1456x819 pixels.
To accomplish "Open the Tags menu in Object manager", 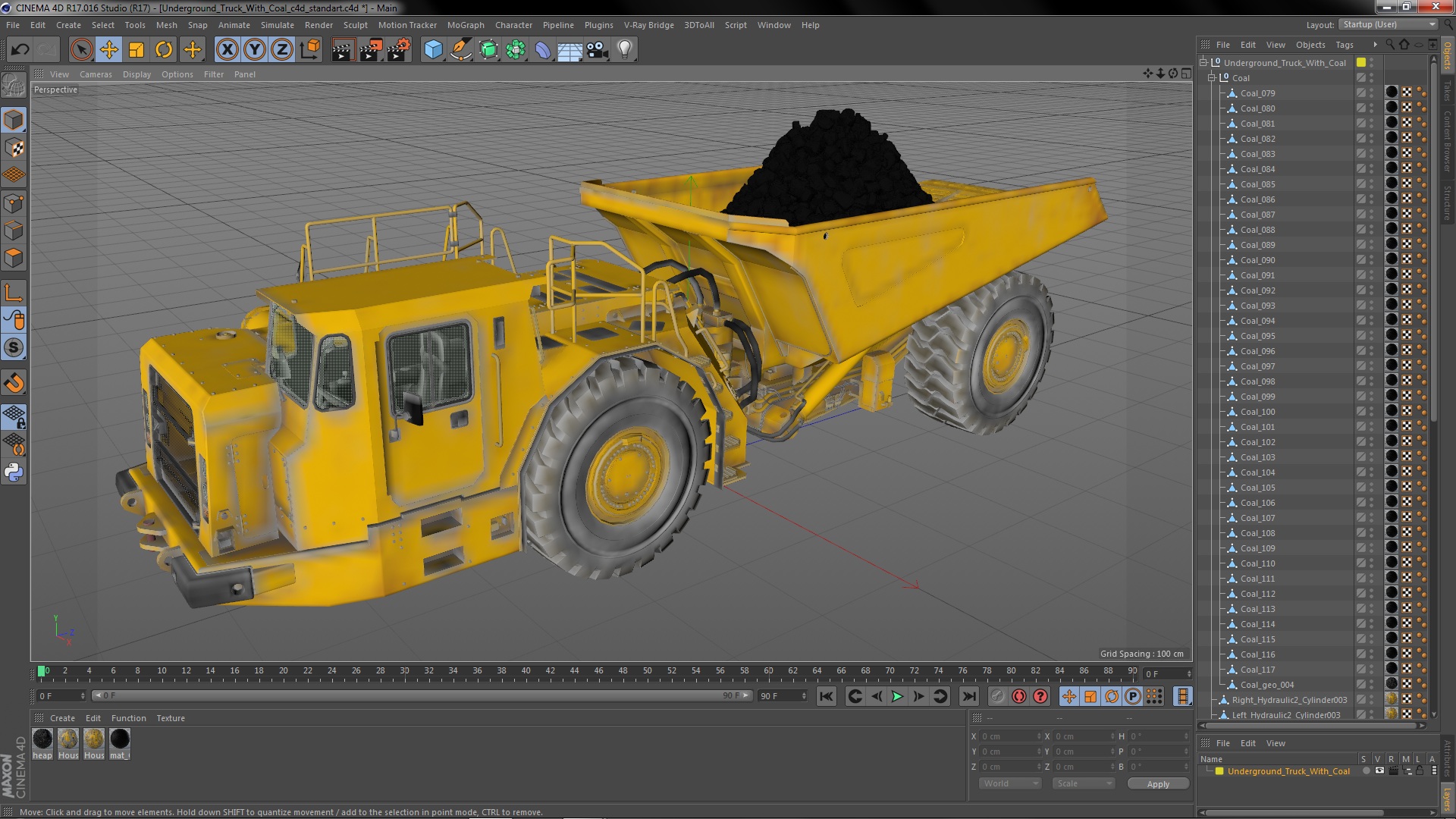I will tap(1344, 45).
